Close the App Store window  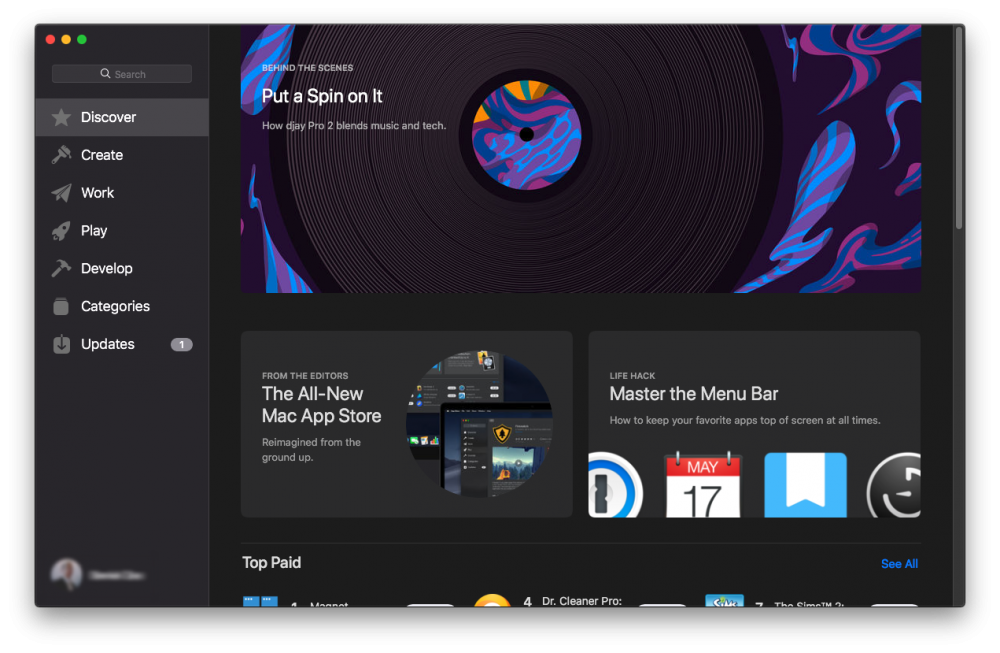pos(50,40)
